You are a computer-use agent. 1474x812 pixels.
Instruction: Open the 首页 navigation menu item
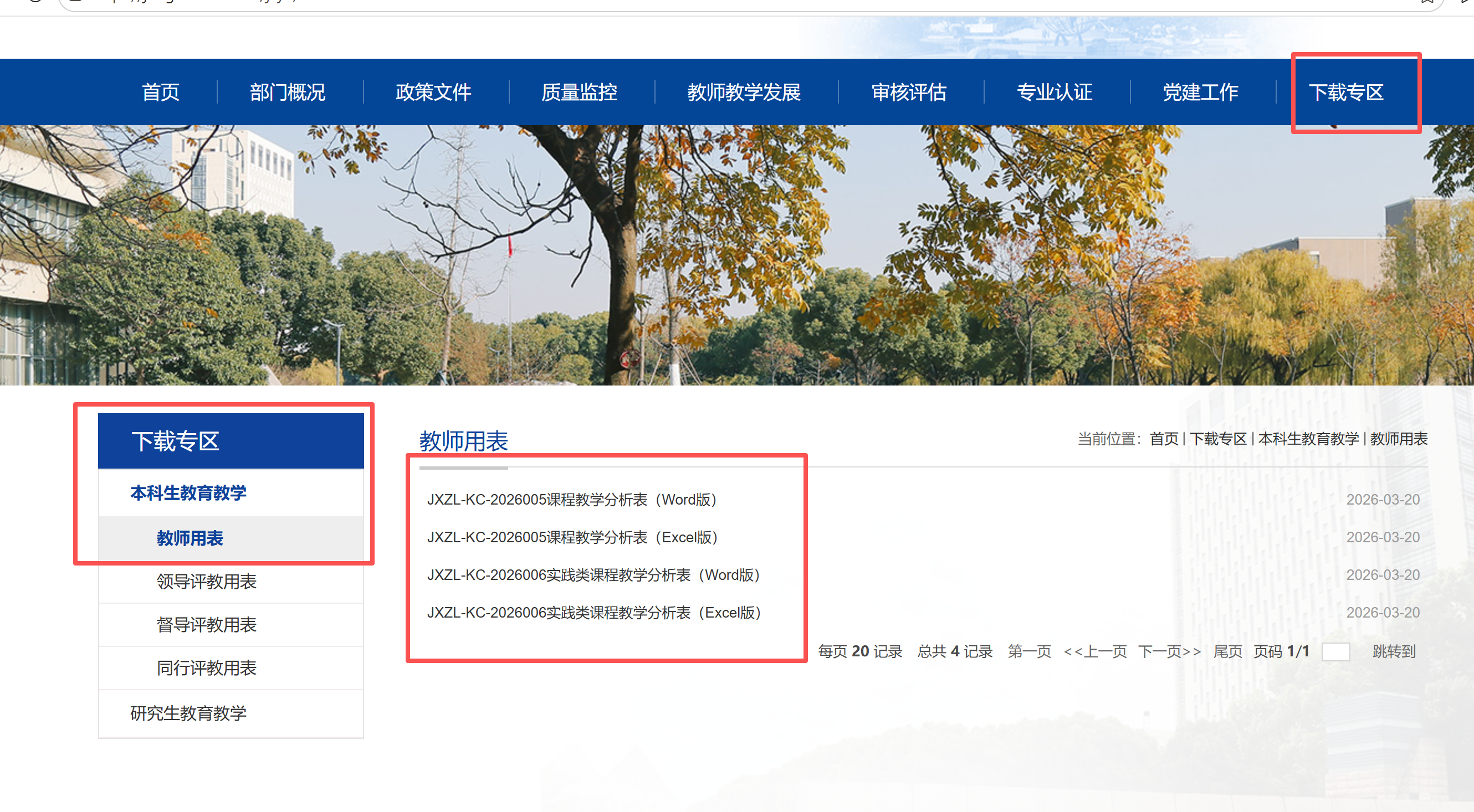161,92
